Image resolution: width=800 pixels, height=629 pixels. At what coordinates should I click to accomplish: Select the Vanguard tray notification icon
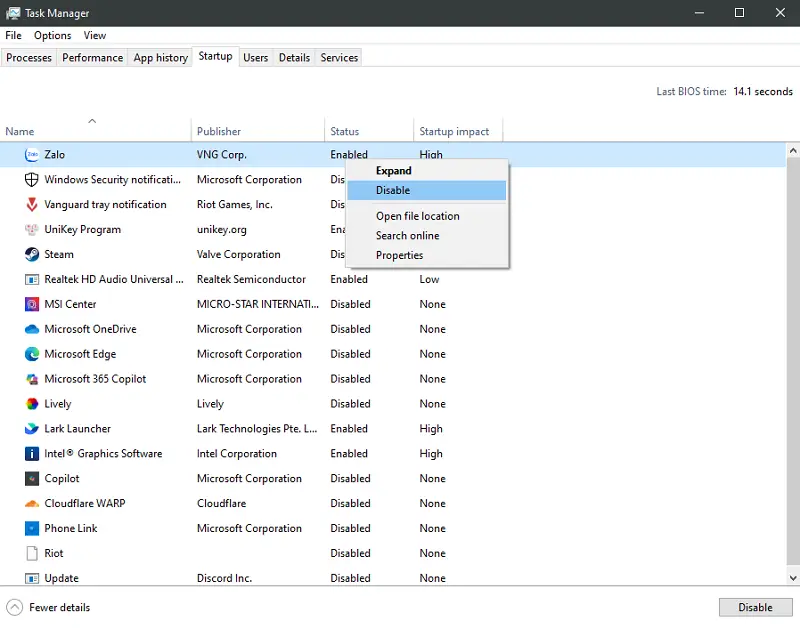pyautogui.click(x=32, y=205)
